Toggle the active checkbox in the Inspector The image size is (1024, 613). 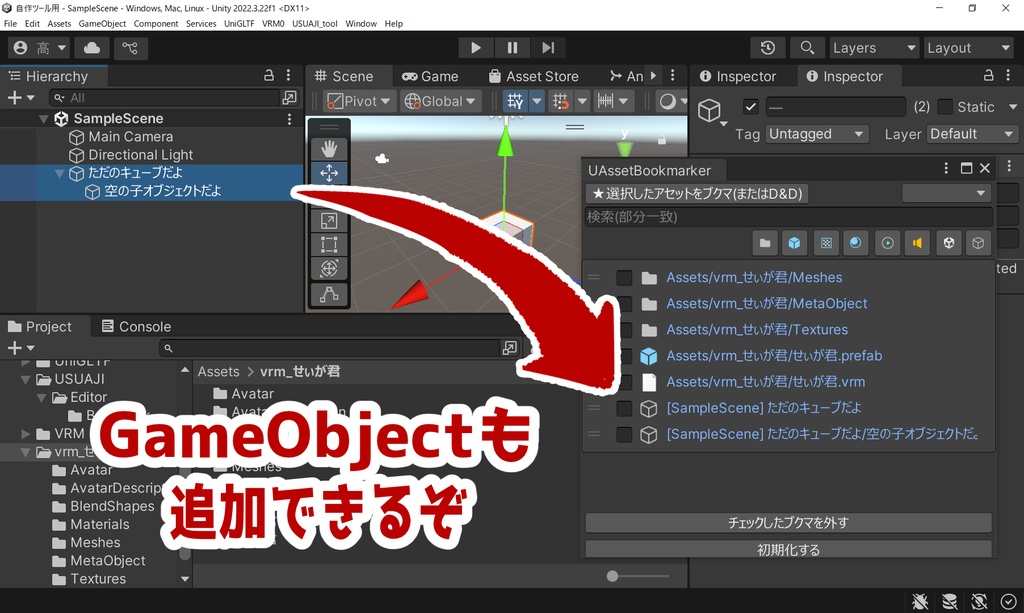750,107
